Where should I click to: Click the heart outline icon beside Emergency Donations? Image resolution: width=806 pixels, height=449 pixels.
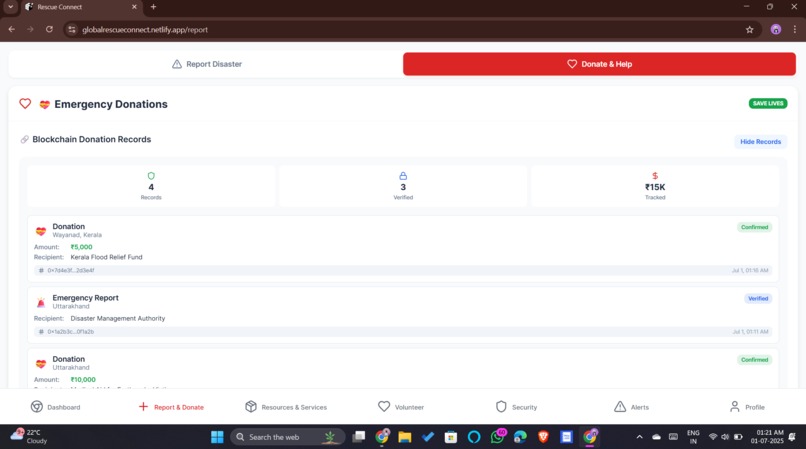25,103
